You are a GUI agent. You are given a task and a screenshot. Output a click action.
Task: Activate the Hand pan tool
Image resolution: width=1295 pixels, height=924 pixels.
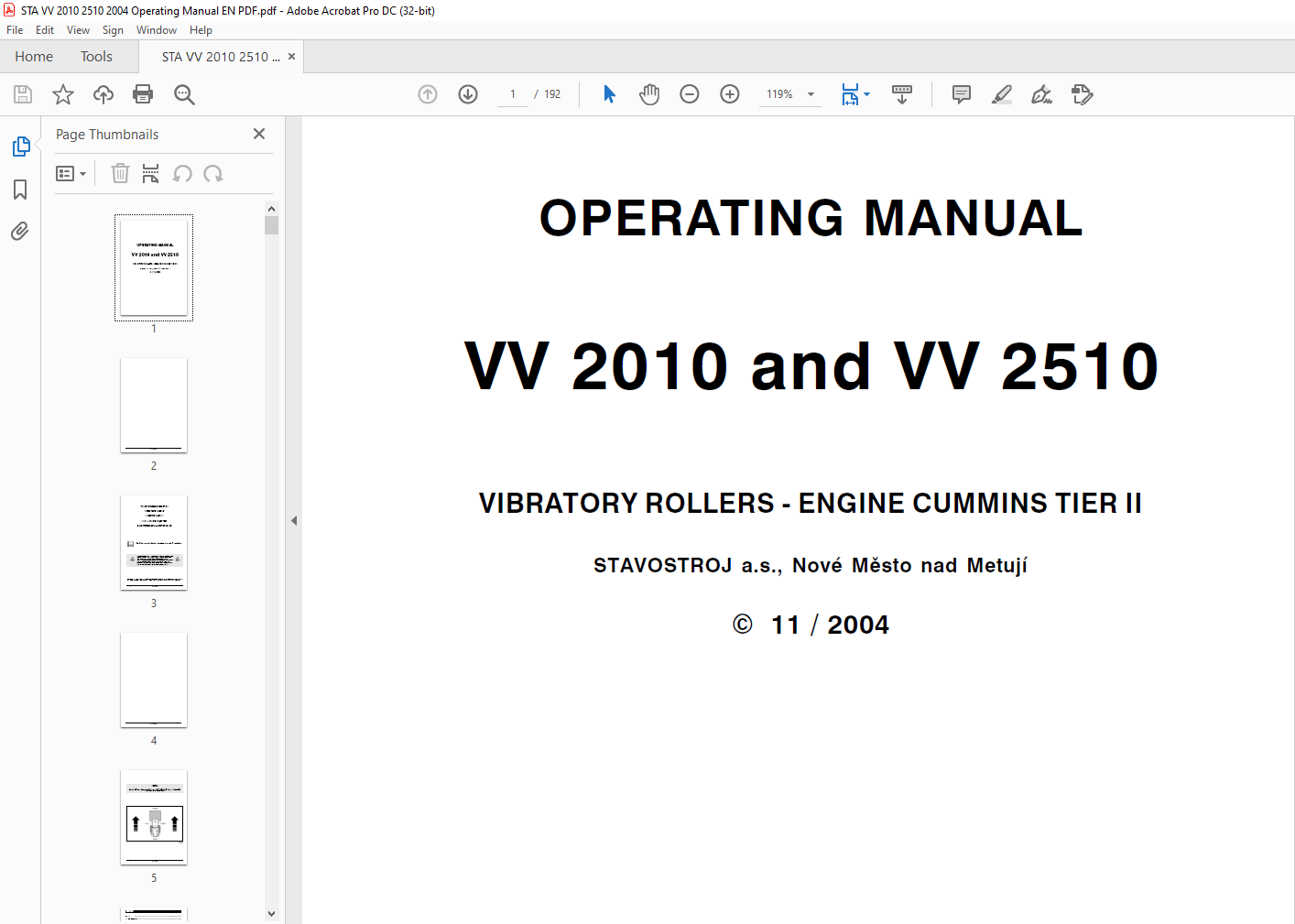pyautogui.click(x=649, y=94)
